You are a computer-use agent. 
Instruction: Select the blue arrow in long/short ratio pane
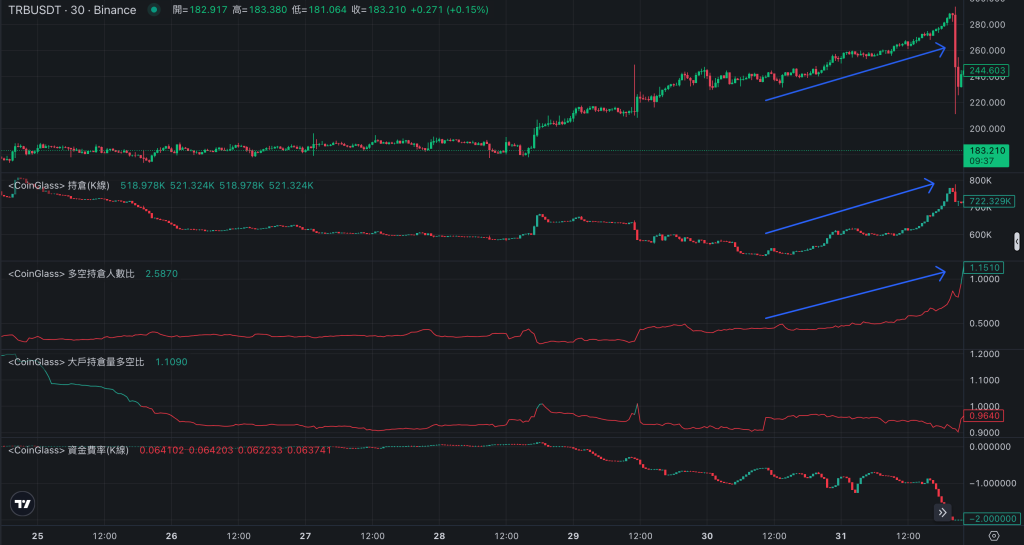pyautogui.click(x=855, y=293)
